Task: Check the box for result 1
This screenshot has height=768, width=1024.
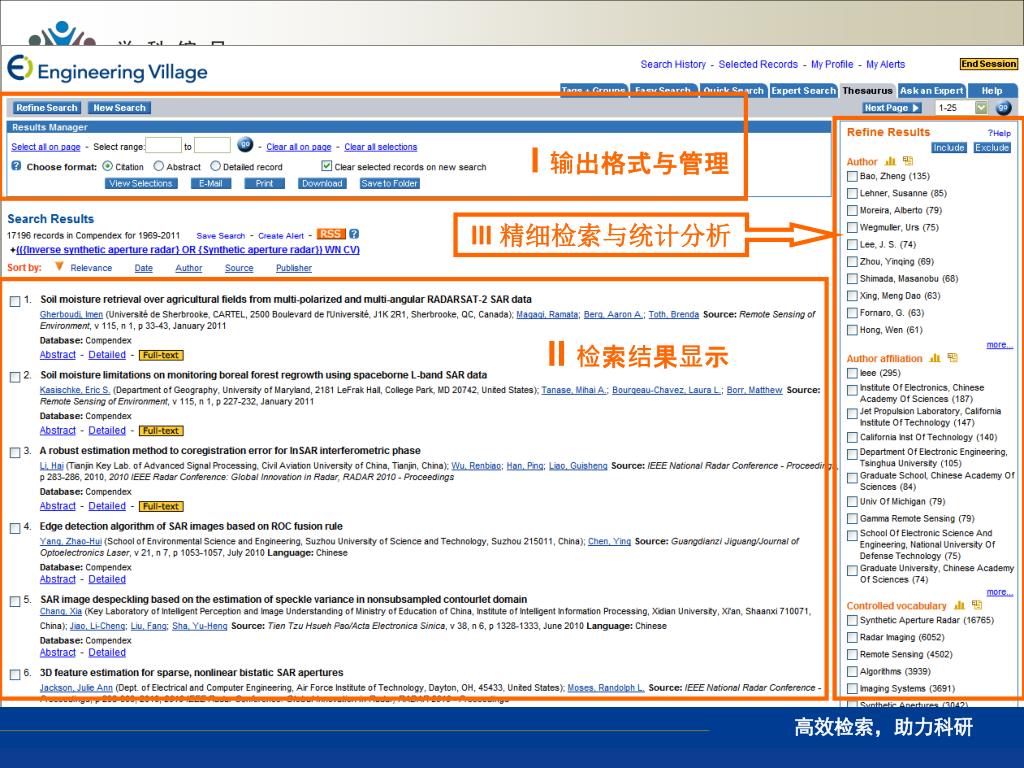Action: (x=15, y=301)
